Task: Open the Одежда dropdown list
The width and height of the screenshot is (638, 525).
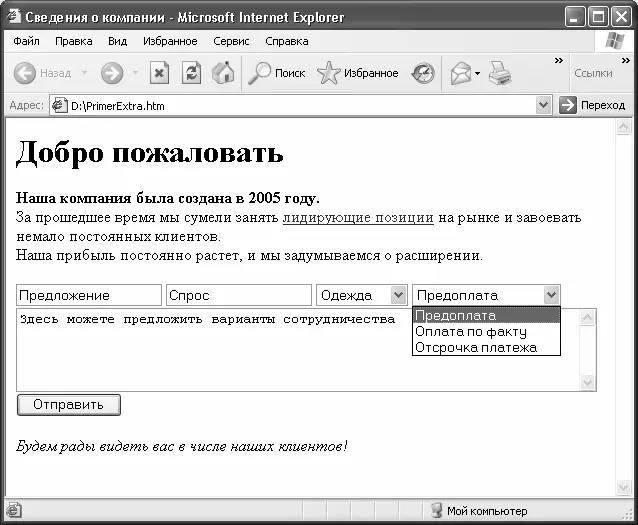Action: [398, 295]
